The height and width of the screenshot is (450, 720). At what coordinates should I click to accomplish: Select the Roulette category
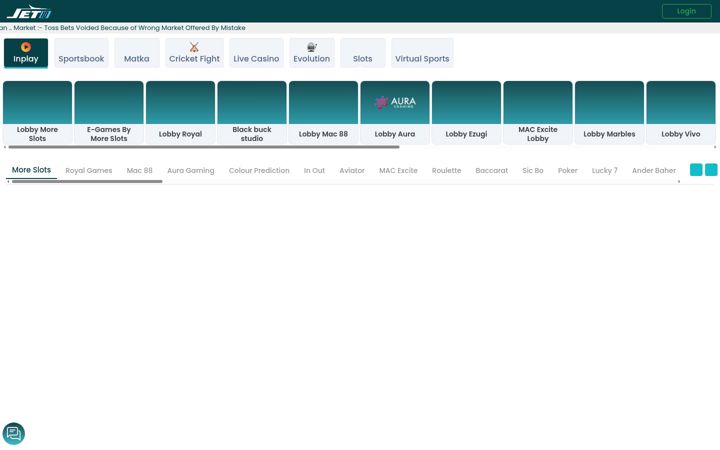click(446, 170)
